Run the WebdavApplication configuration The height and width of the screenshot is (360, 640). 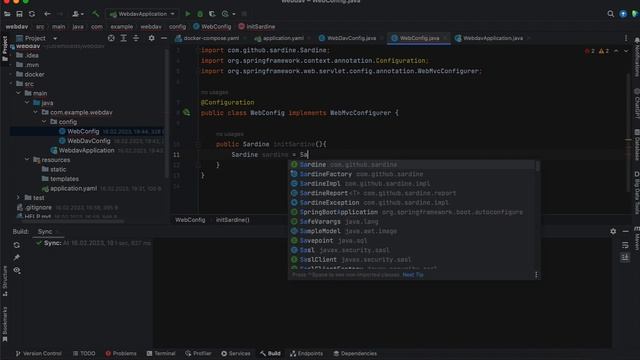click(187, 14)
